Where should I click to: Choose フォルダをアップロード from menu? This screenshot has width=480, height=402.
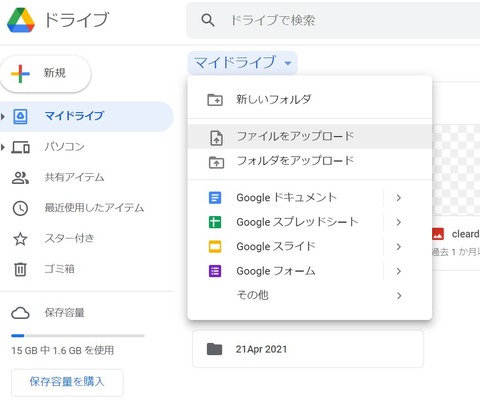point(310,161)
